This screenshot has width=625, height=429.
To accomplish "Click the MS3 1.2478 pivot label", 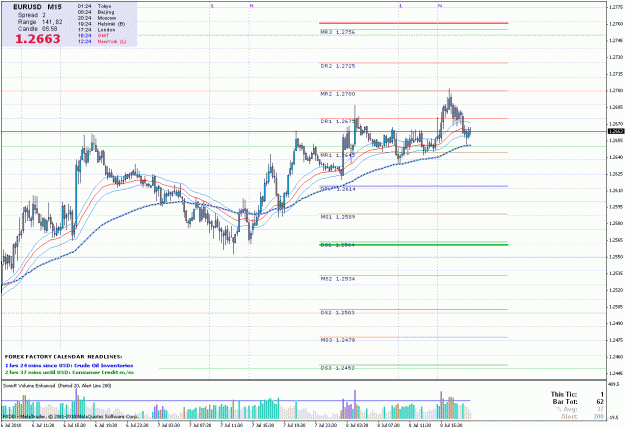I will (x=338, y=340).
